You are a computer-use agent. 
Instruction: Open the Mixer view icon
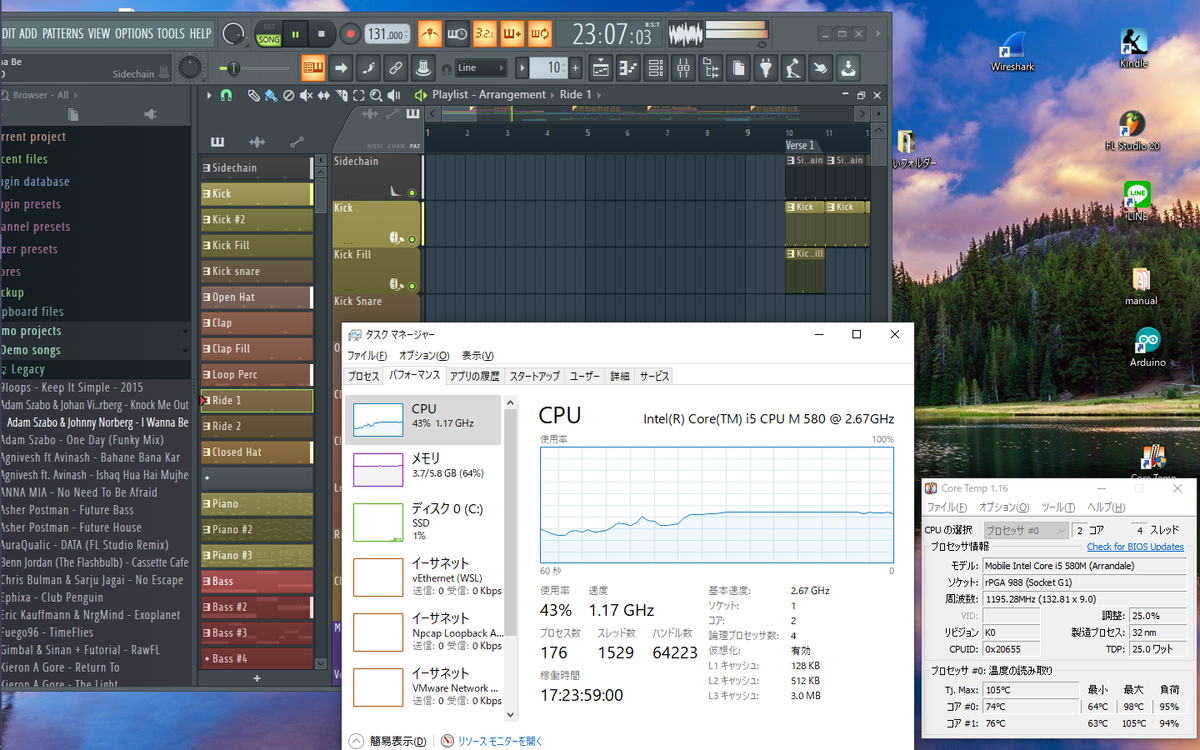point(684,68)
